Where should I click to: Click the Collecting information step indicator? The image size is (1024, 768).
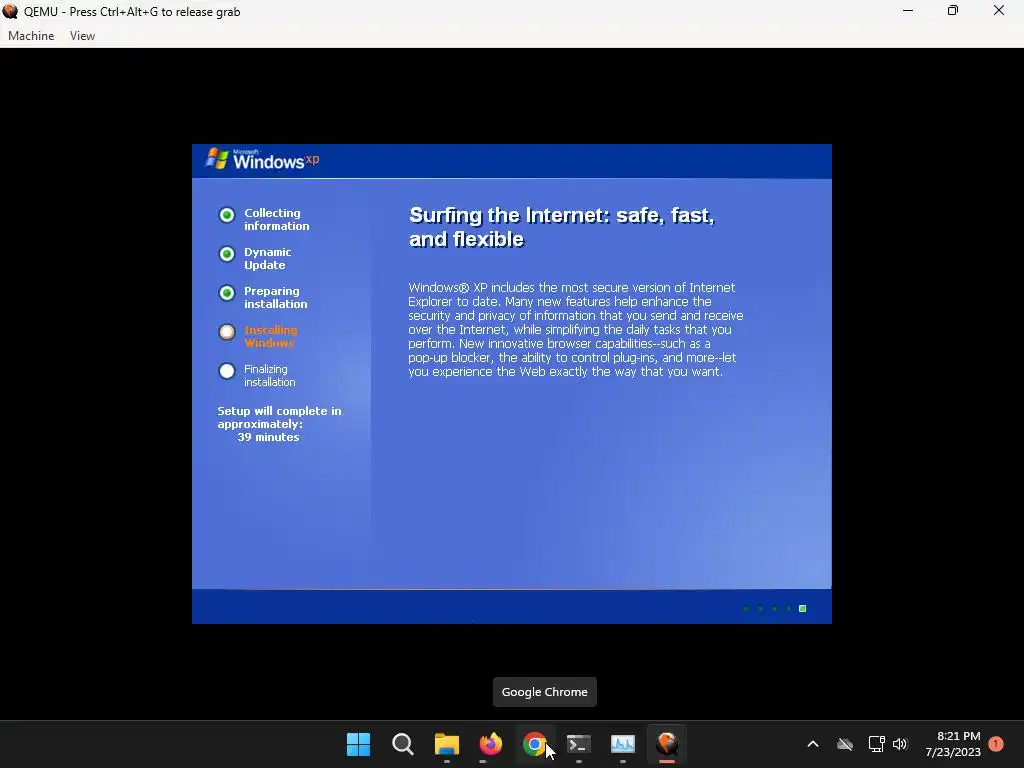pos(227,215)
